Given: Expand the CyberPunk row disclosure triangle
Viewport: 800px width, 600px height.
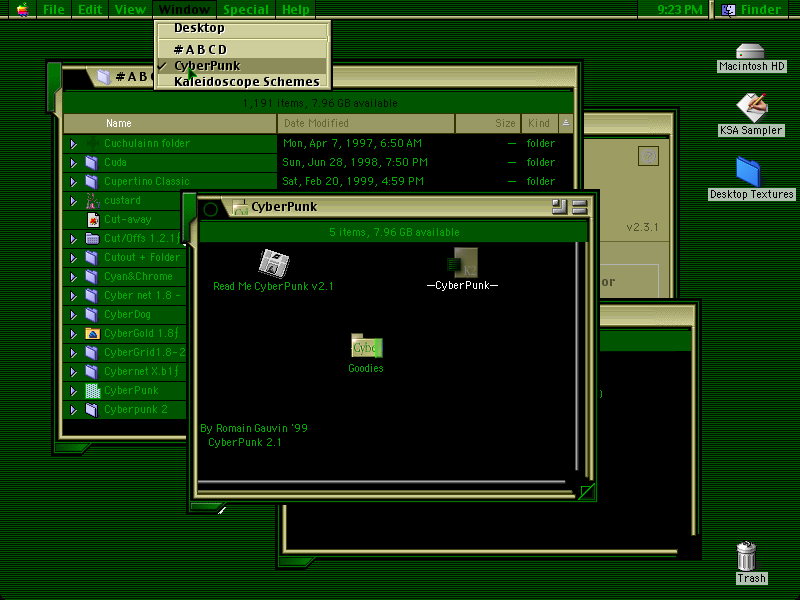Looking at the screenshot, I should (73, 391).
